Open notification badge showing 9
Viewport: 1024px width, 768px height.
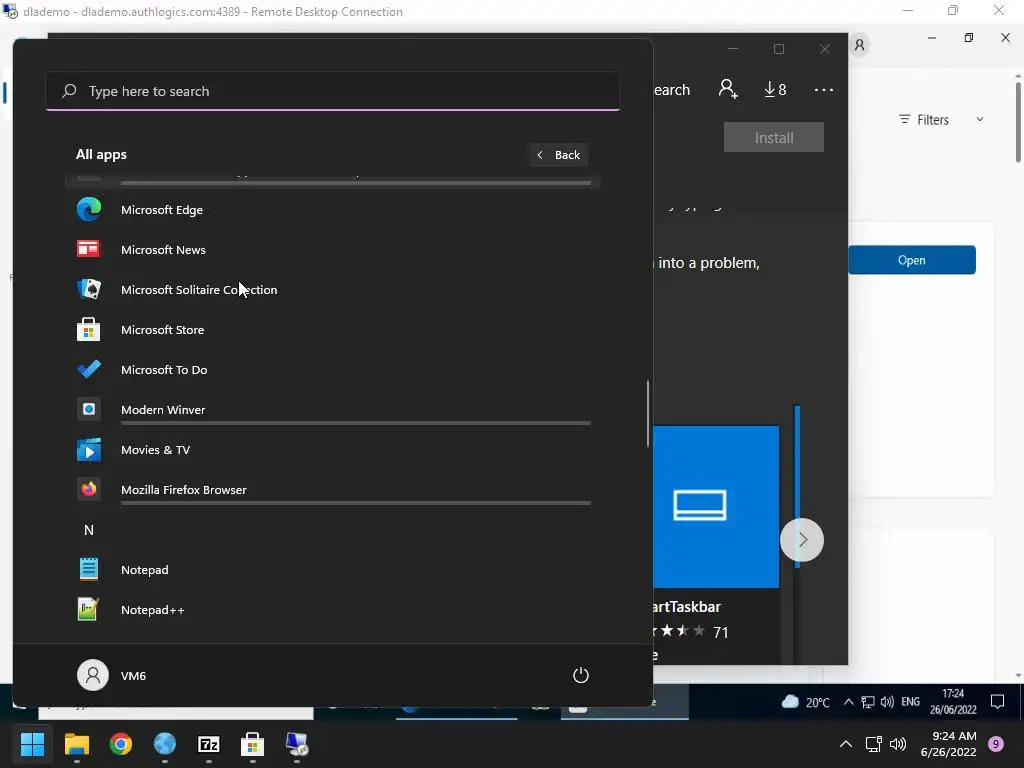(x=996, y=744)
